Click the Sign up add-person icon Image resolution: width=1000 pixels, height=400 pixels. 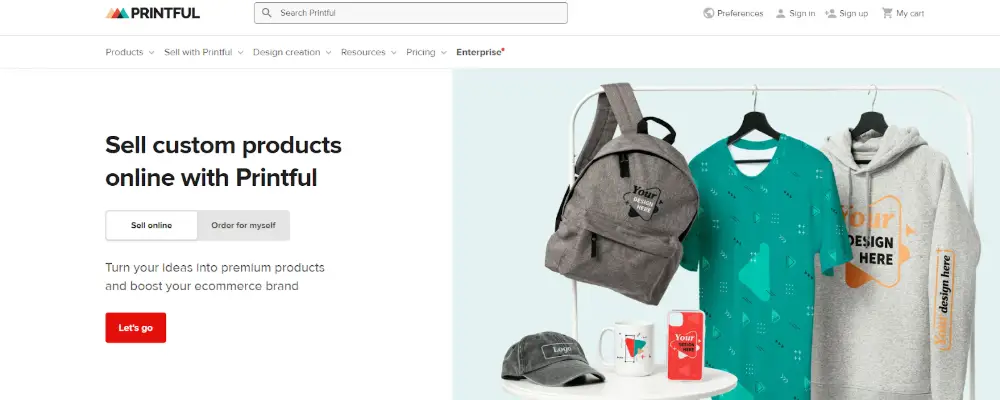830,13
